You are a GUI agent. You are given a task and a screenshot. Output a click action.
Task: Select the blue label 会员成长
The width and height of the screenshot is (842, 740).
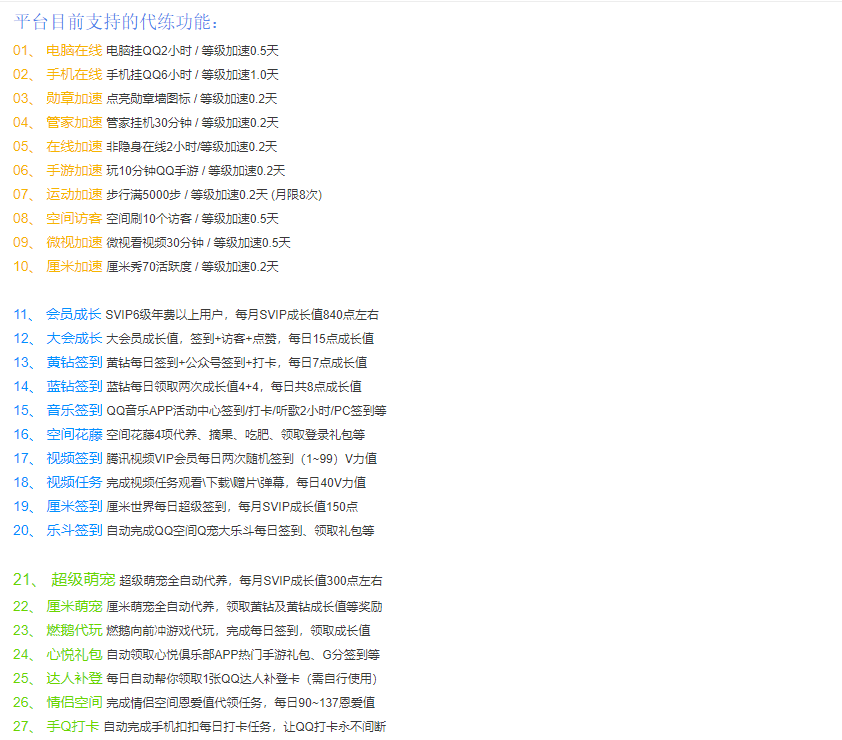pos(74,314)
